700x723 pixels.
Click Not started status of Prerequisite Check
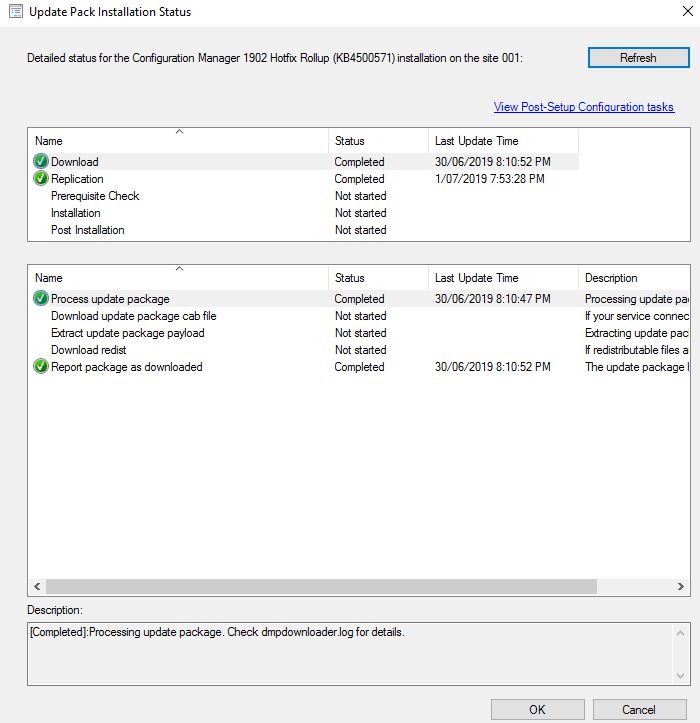(361, 196)
